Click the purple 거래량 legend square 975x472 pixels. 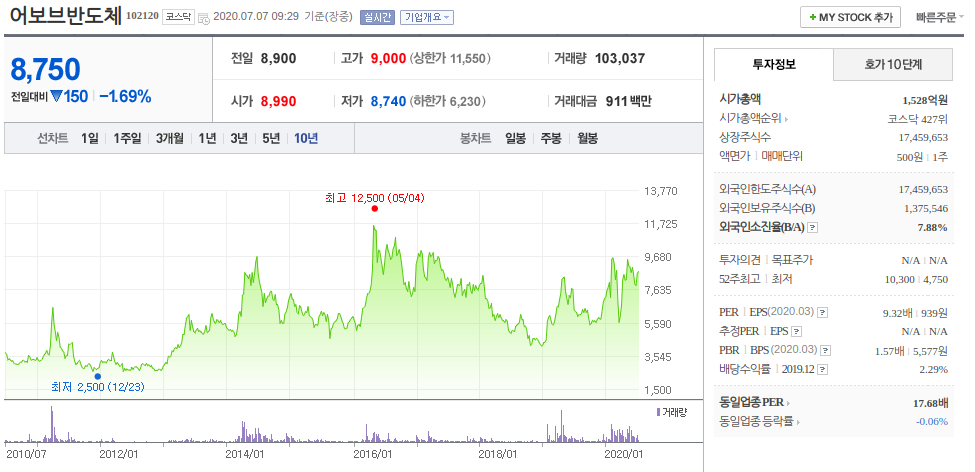pyautogui.click(x=658, y=412)
